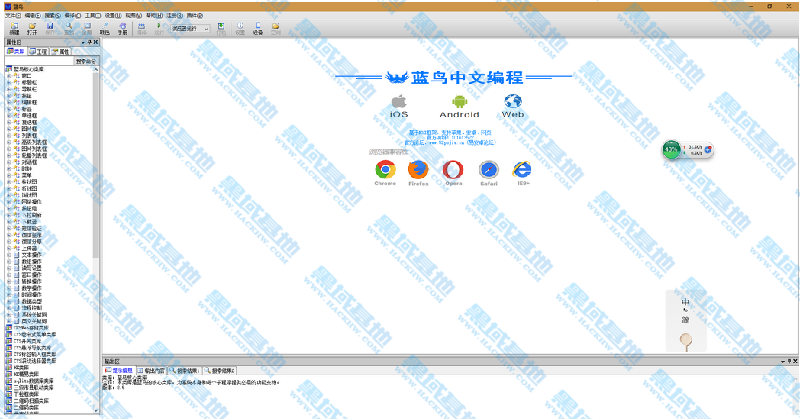Click the IE9+ Internet Explorer icon

pyautogui.click(x=523, y=169)
